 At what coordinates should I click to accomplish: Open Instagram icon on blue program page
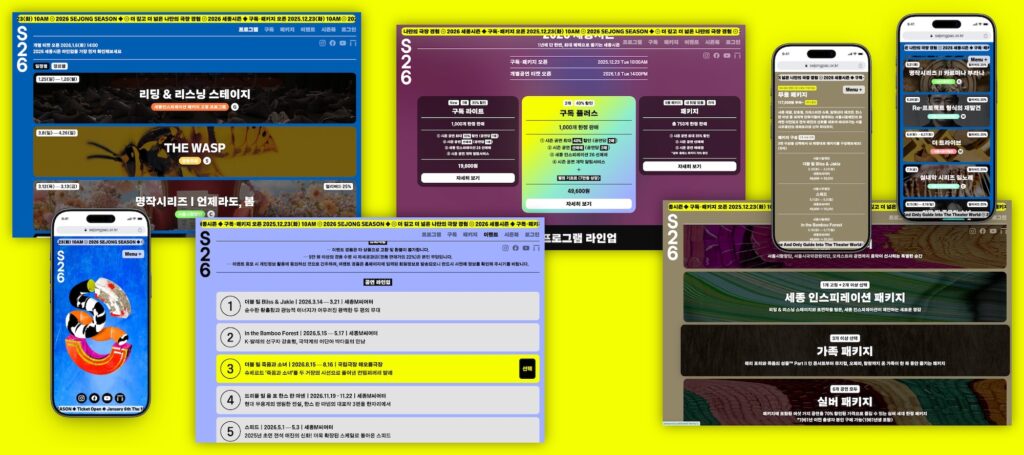(323, 44)
